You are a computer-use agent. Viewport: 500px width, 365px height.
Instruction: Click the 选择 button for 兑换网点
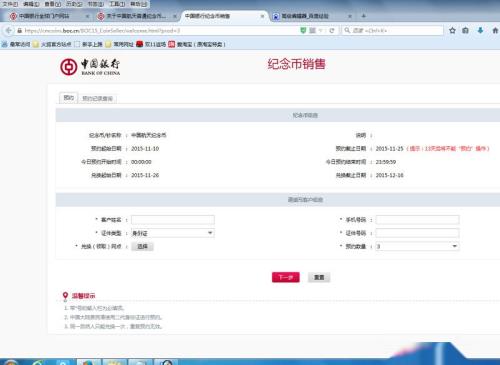tap(142, 246)
